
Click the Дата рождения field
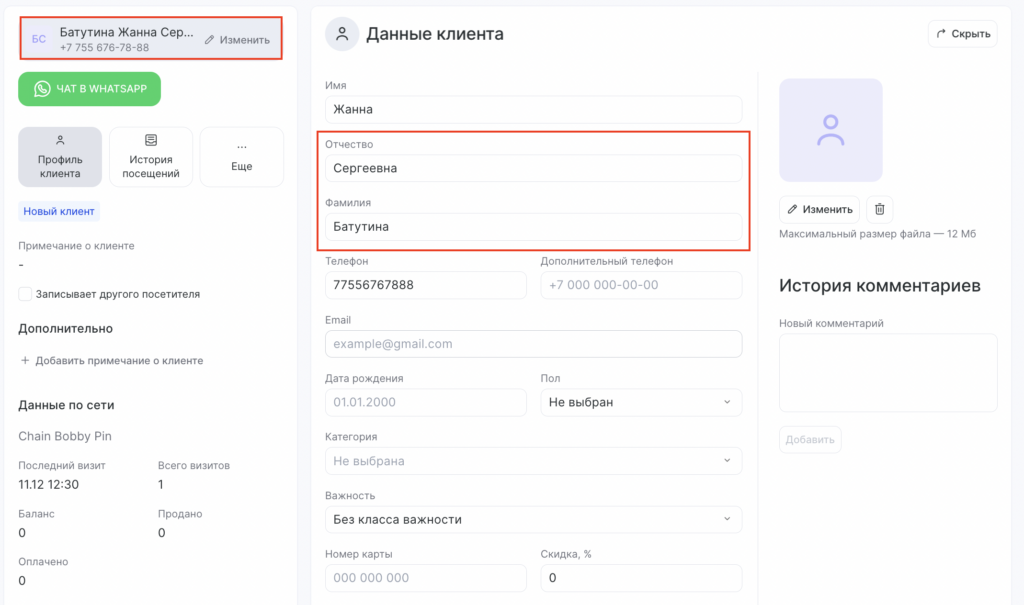(x=425, y=402)
